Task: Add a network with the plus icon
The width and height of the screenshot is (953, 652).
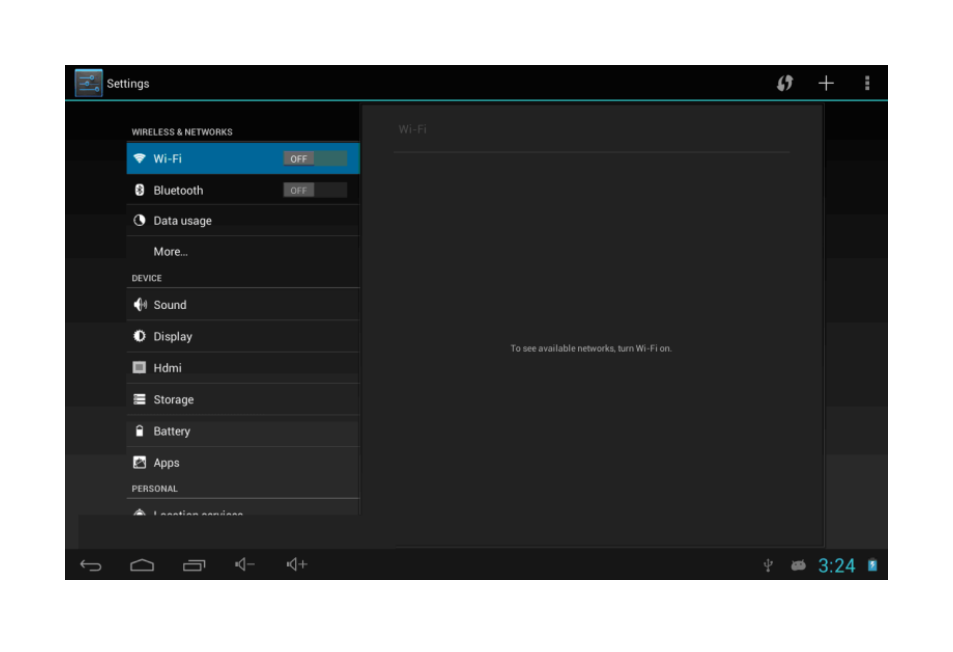Action: click(x=826, y=83)
